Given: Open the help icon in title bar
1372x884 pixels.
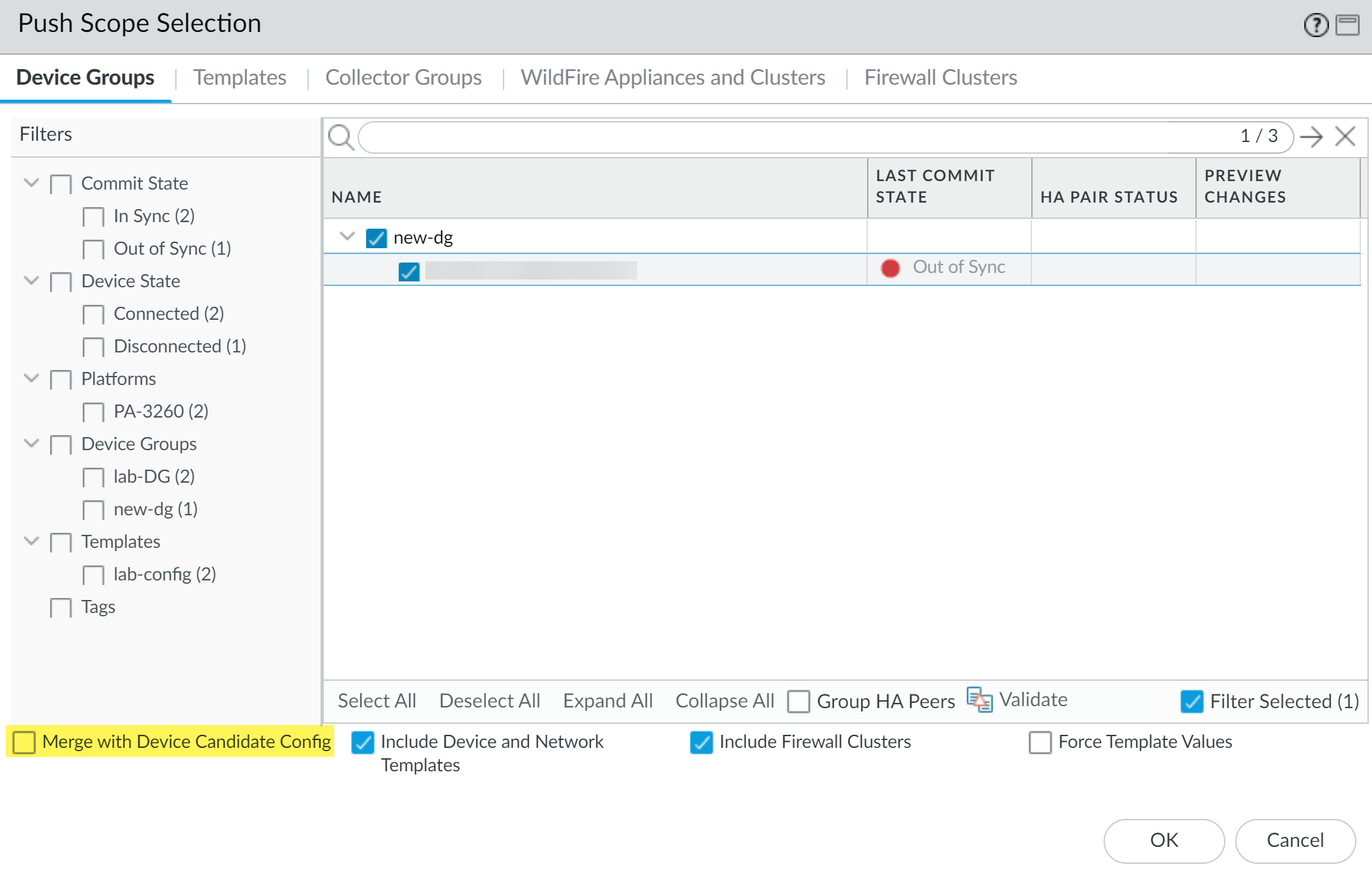Looking at the screenshot, I should [x=1315, y=25].
